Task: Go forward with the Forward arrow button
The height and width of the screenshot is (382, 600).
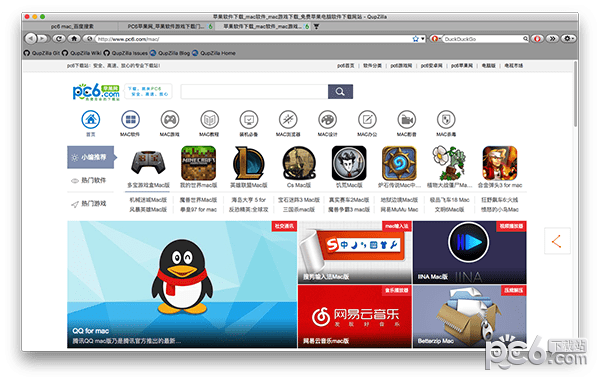Action: [43, 38]
